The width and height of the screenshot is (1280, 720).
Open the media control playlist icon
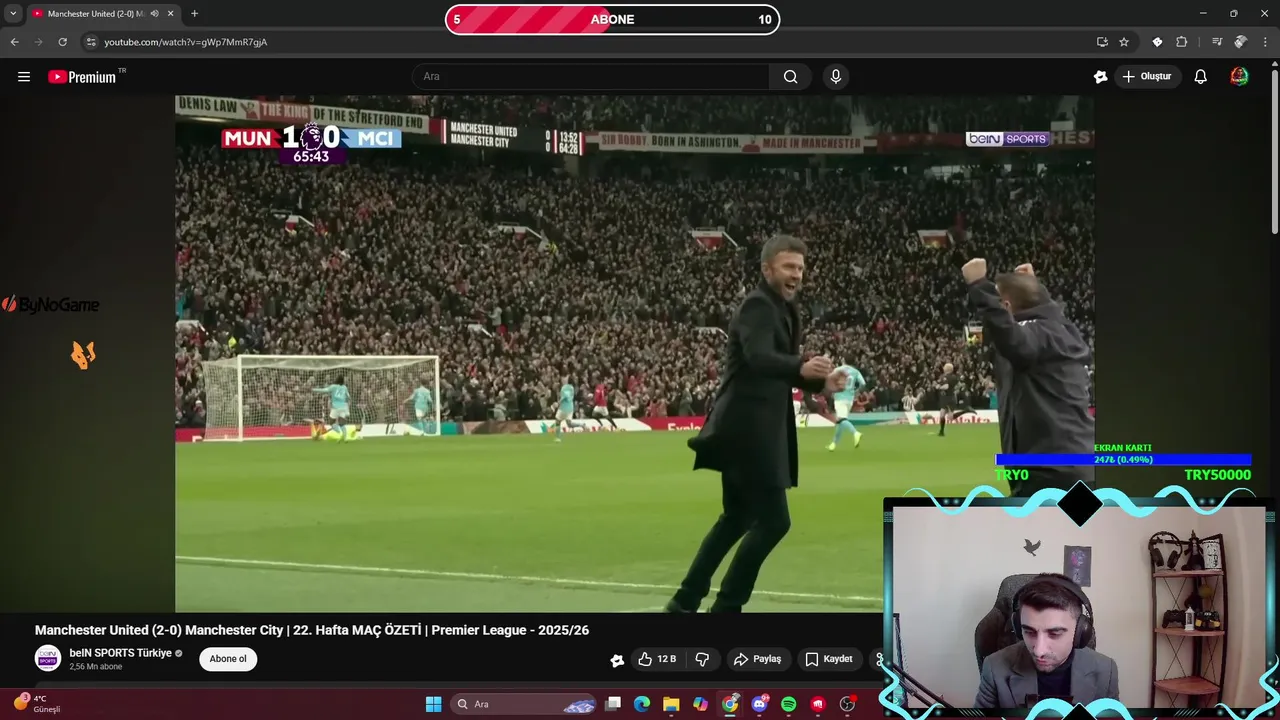pos(1216,42)
